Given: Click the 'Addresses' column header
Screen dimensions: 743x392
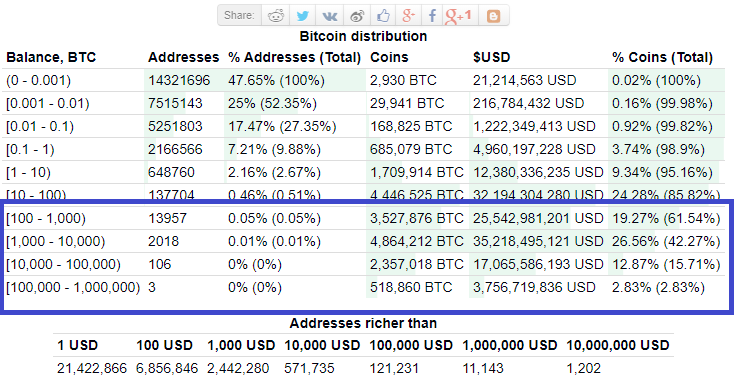Looking at the screenshot, I should (x=183, y=57).
